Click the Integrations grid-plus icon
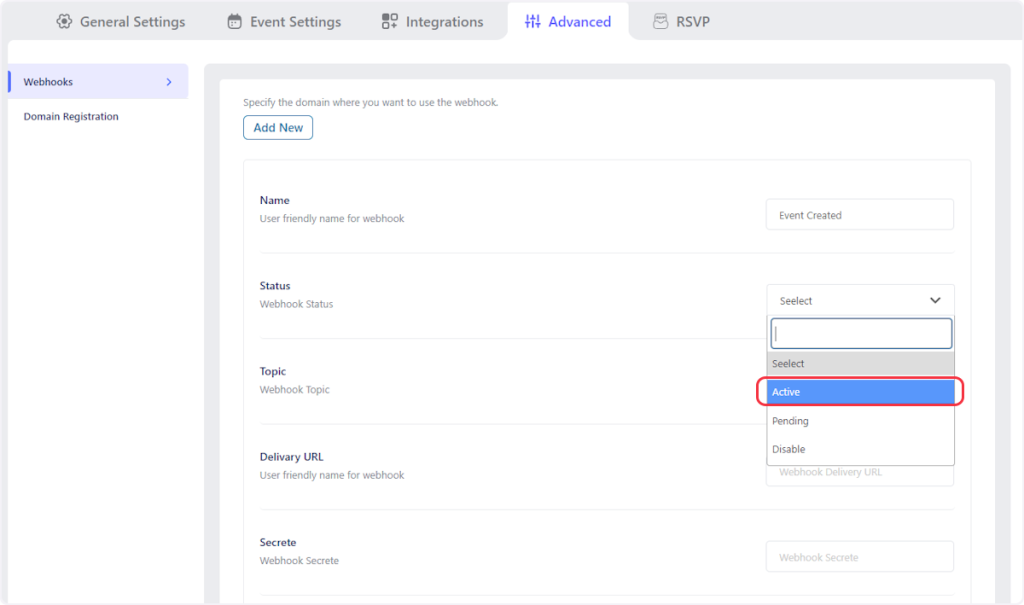 390,21
